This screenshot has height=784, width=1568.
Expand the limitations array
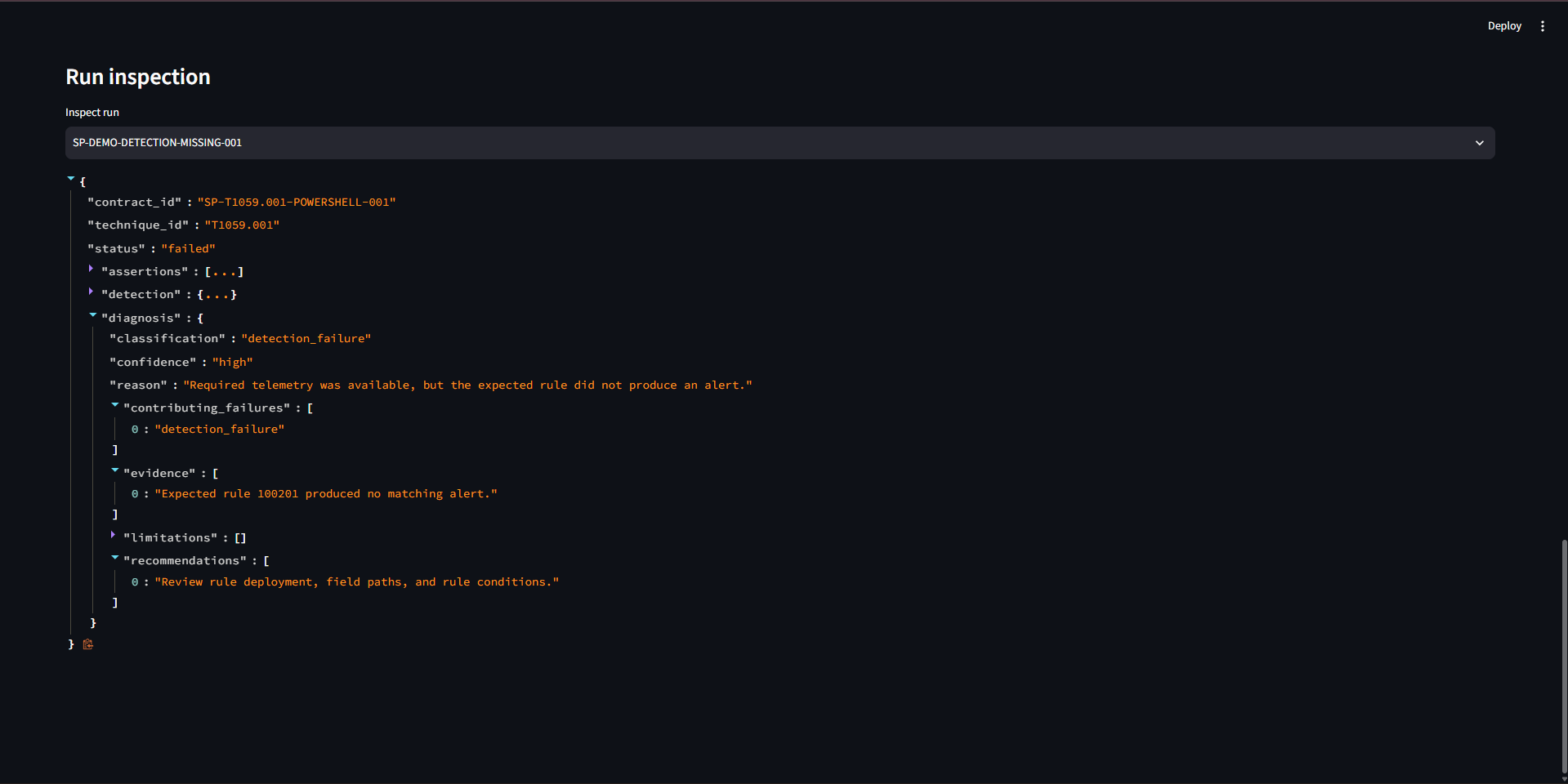coord(114,535)
